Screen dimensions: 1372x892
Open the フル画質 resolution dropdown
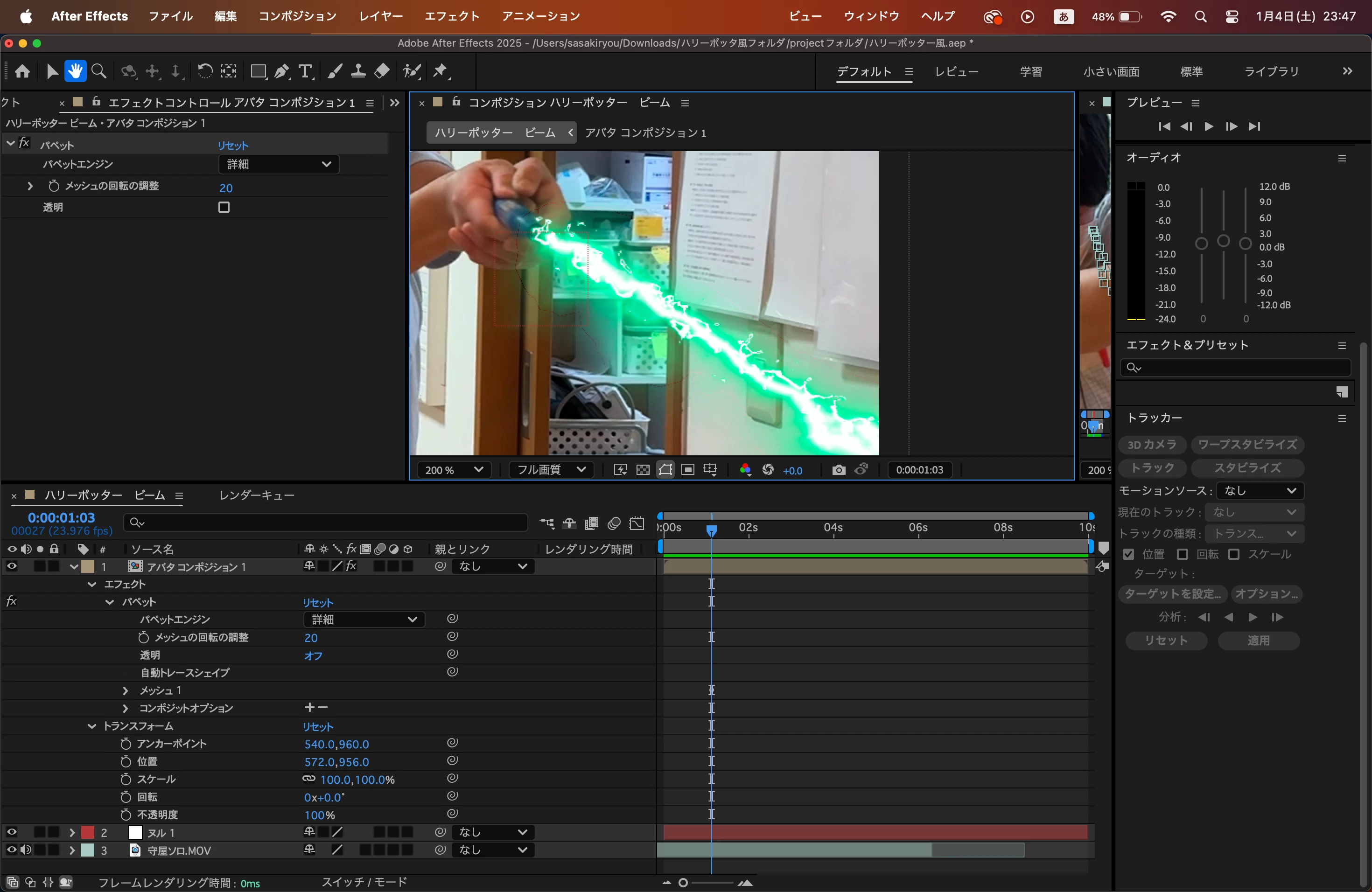551,470
